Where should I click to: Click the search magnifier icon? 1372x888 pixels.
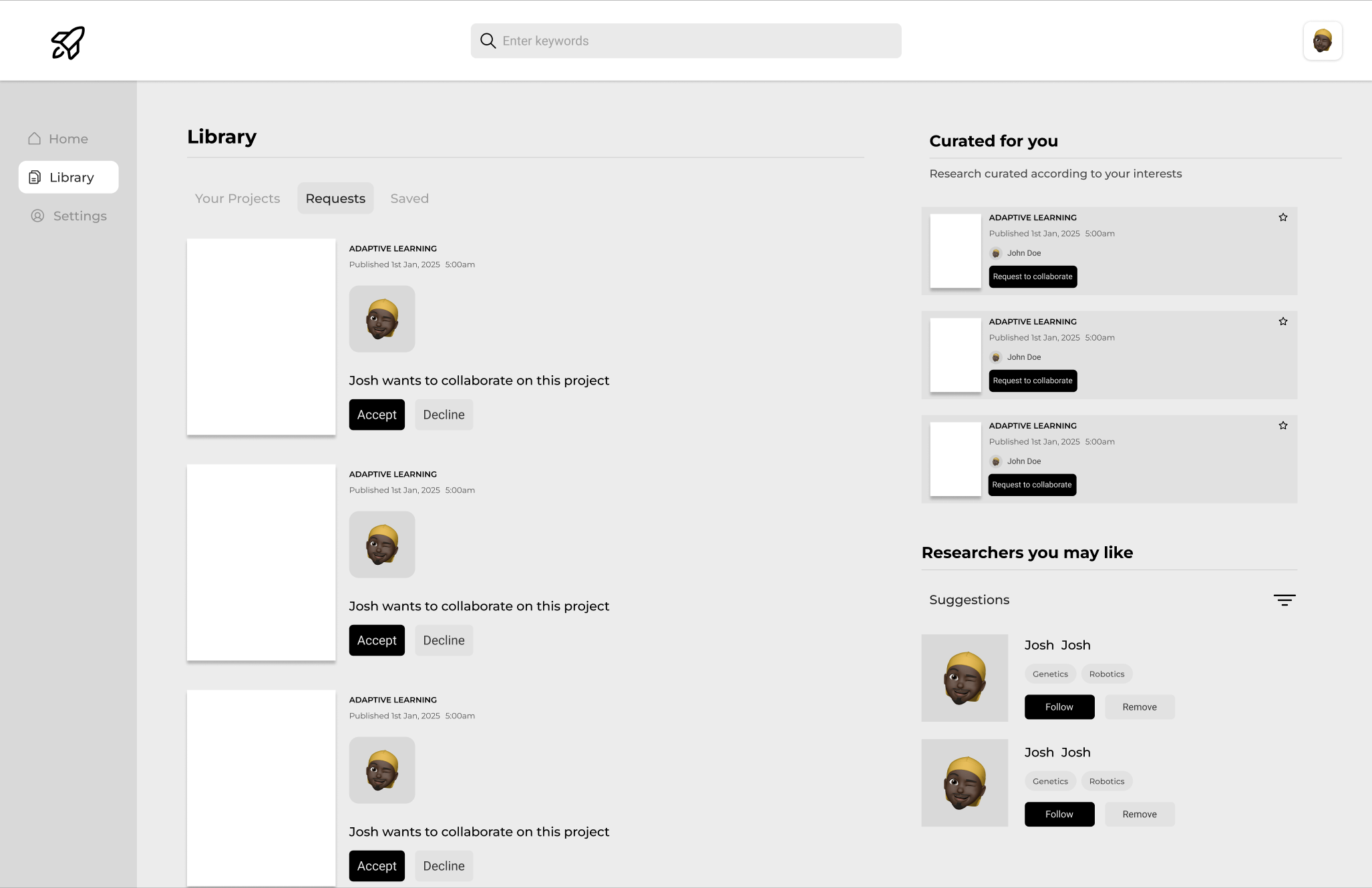pos(488,41)
